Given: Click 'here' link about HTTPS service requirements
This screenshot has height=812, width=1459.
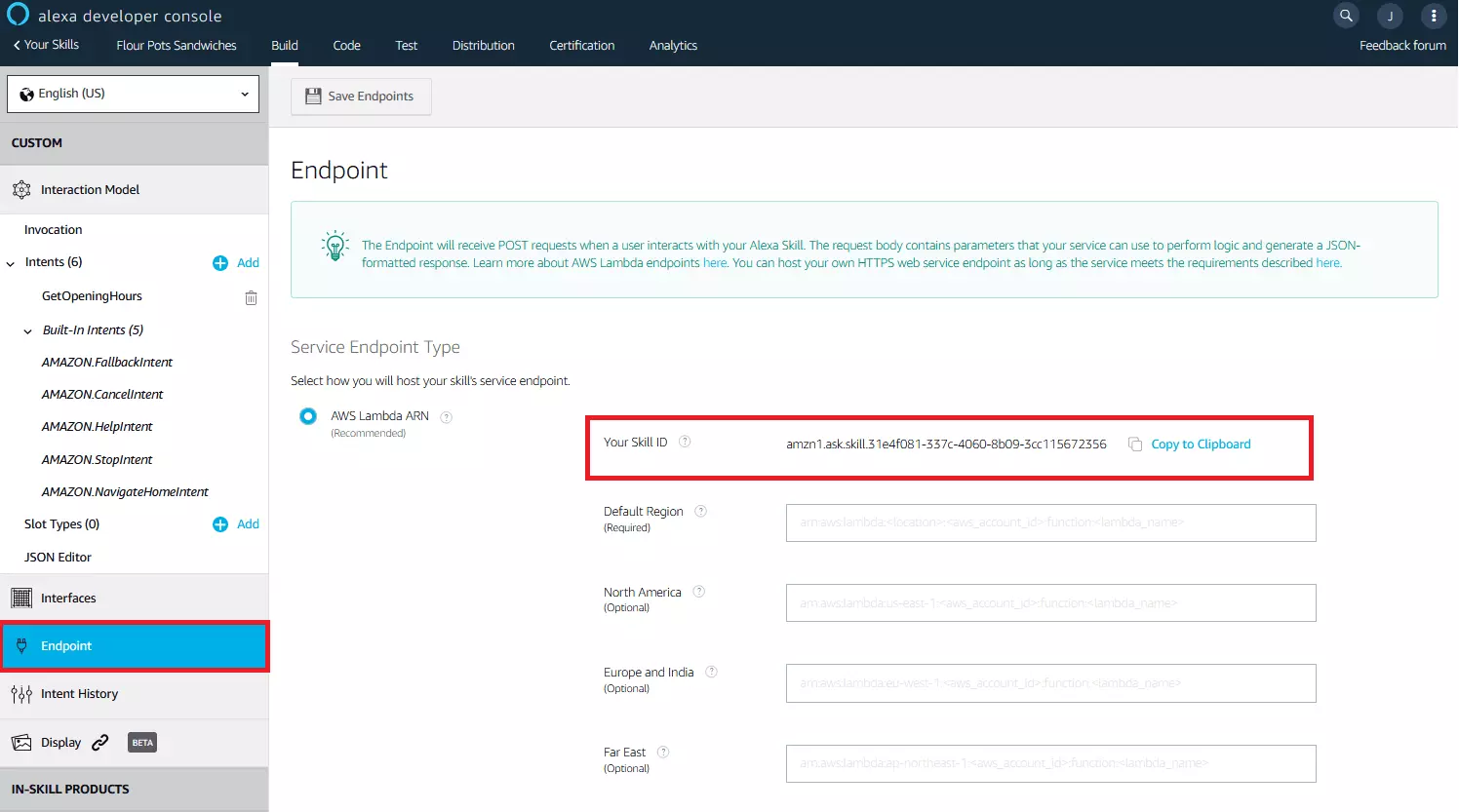Looking at the screenshot, I should [x=1328, y=263].
